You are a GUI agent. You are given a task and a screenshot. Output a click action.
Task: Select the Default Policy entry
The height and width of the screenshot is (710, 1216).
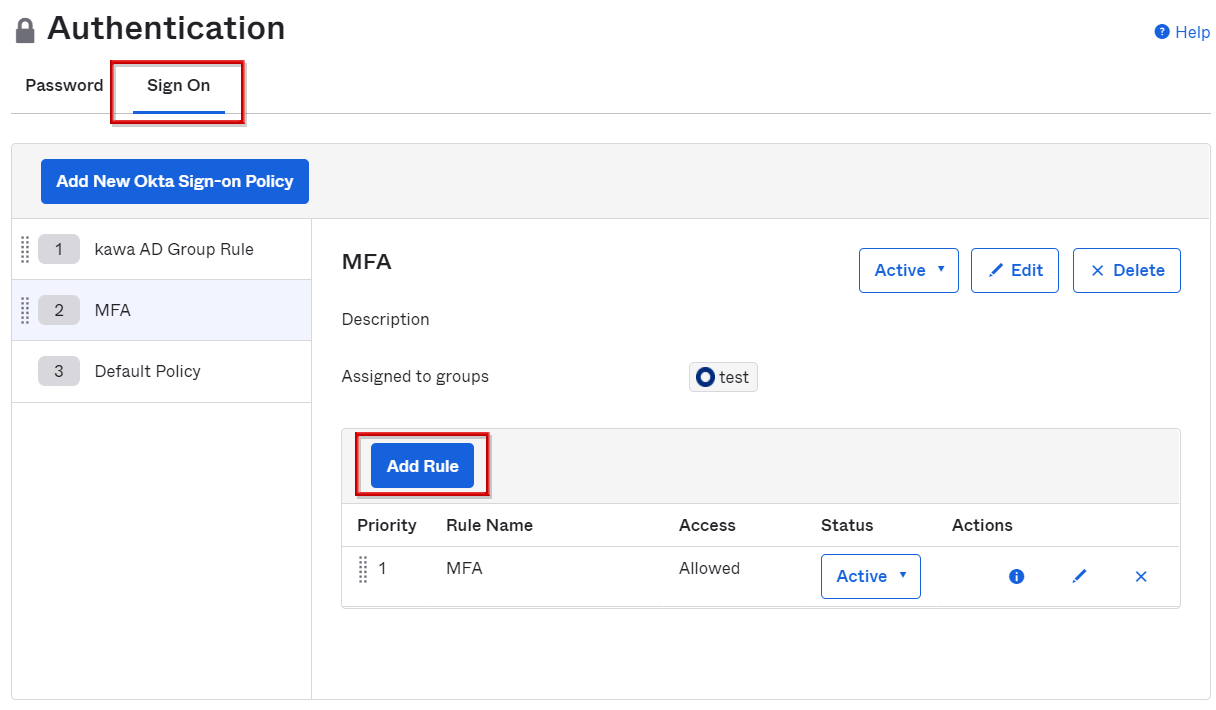(147, 371)
